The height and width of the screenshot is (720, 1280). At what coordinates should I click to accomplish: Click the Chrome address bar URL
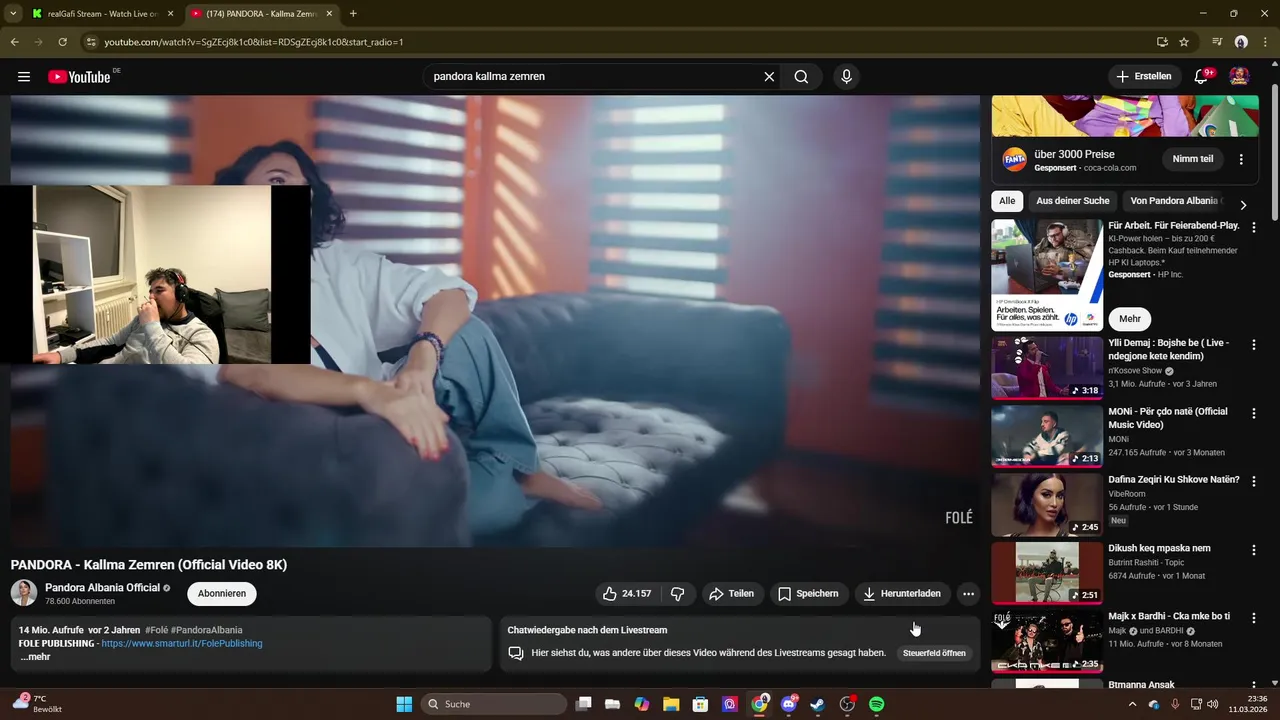point(254,42)
